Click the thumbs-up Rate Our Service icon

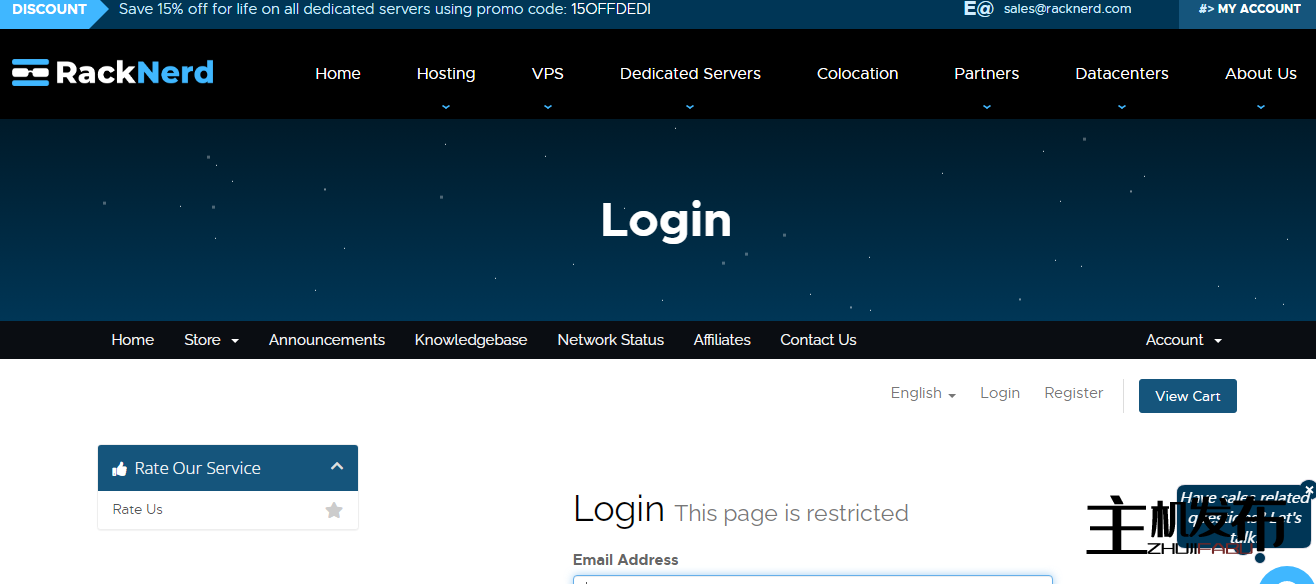120,468
